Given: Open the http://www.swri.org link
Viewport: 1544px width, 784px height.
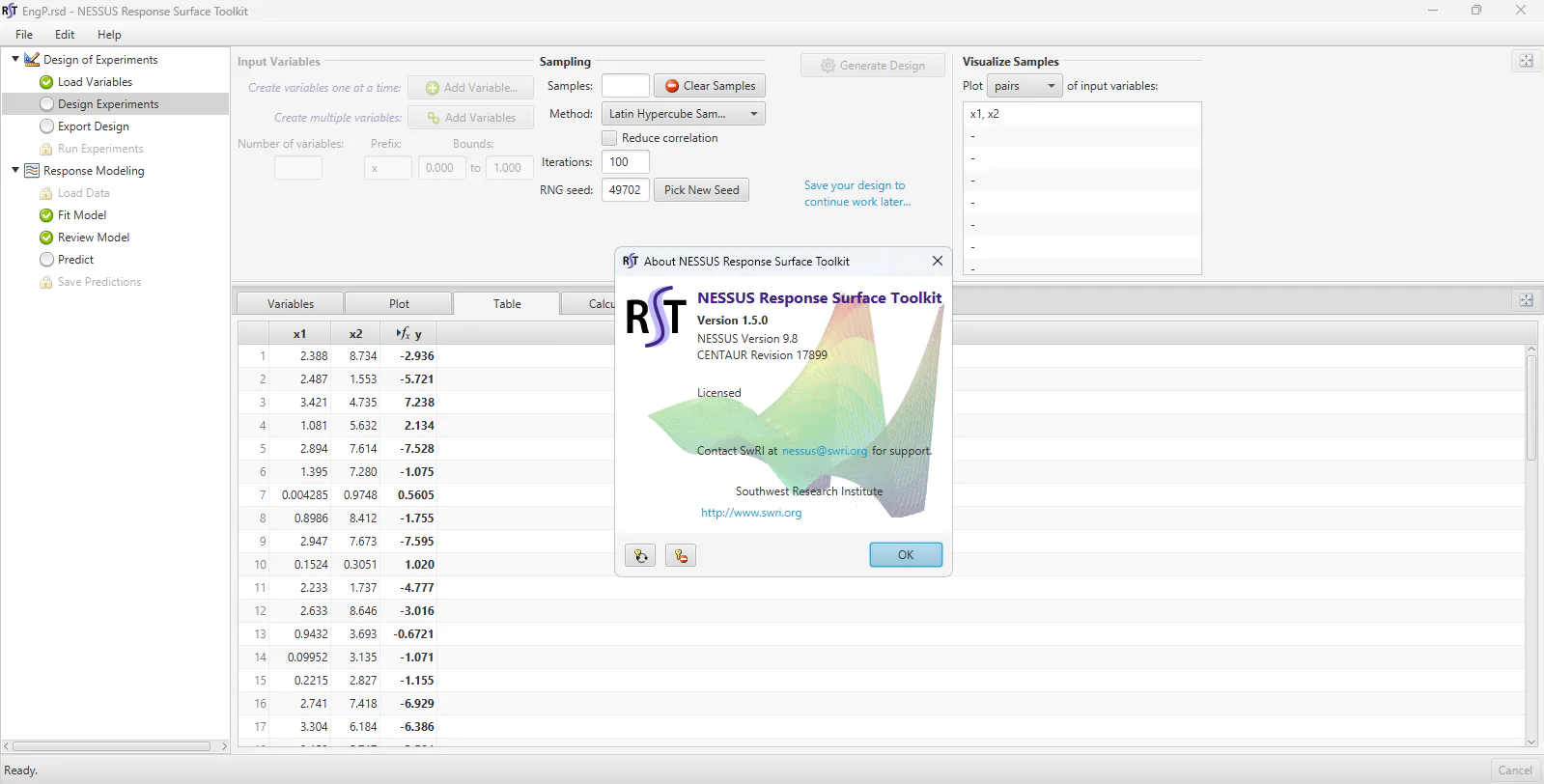Looking at the screenshot, I should (x=751, y=513).
